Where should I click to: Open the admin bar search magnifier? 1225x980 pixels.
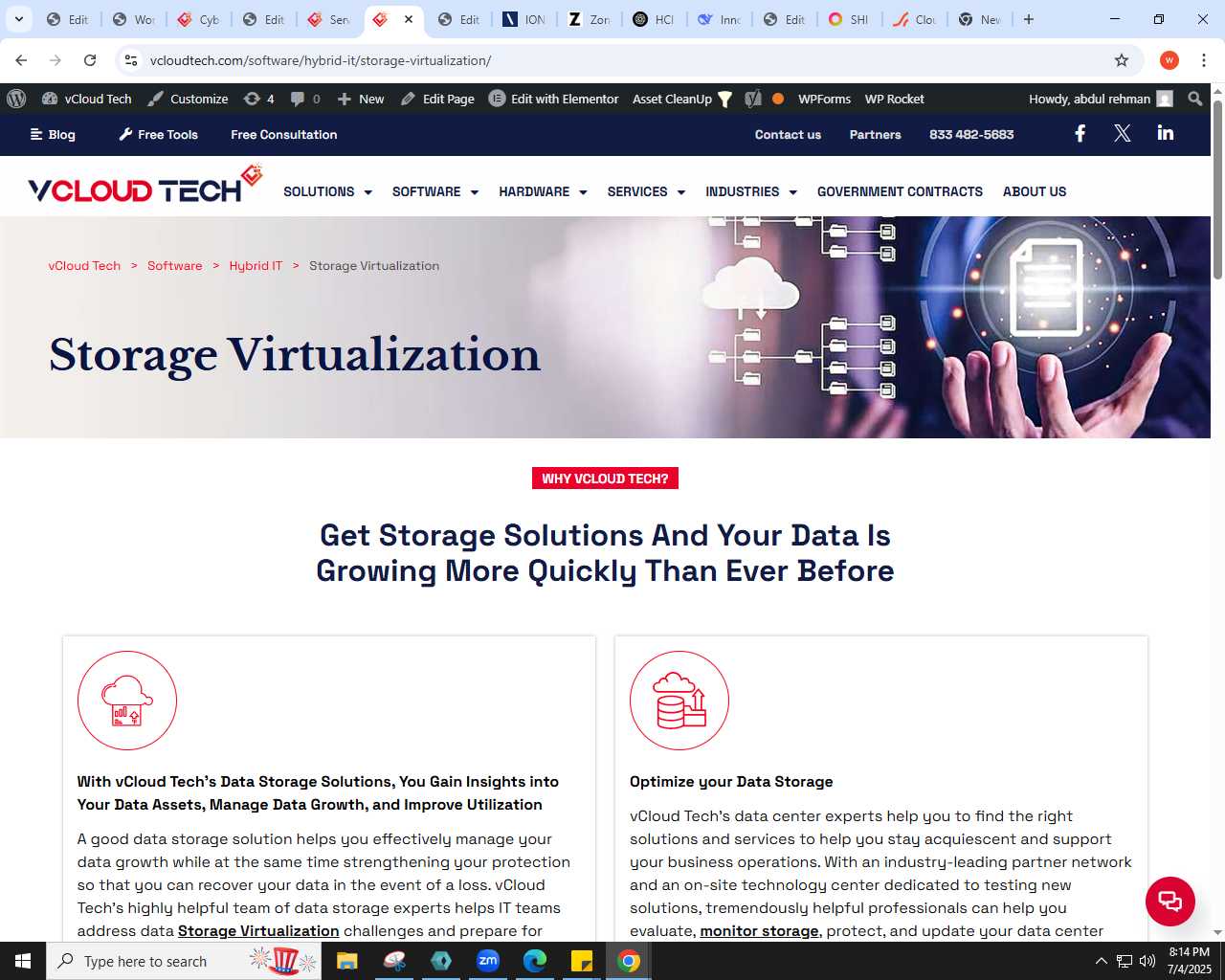[x=1194, y=99]
